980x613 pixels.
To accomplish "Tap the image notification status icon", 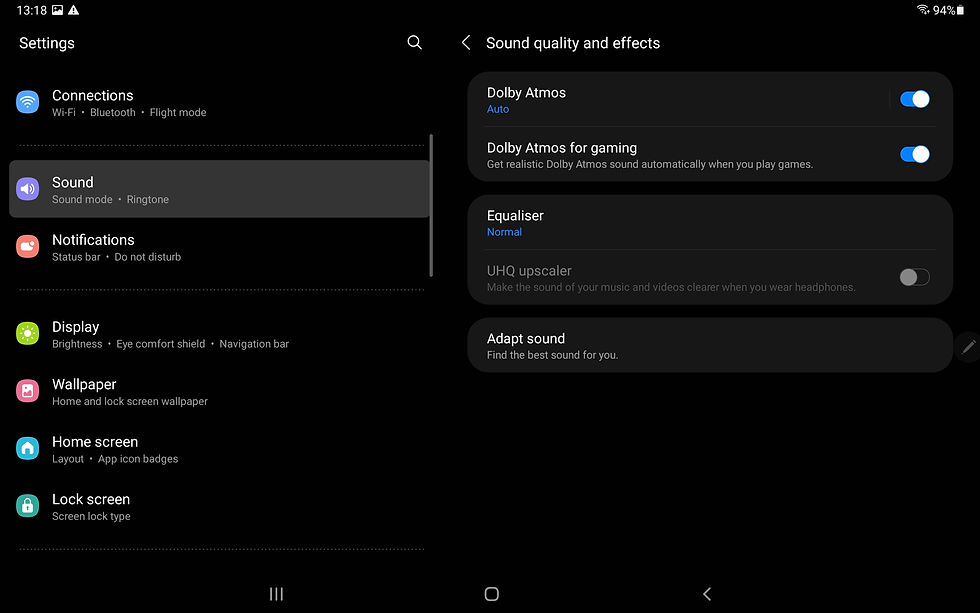I will (58, 10).
